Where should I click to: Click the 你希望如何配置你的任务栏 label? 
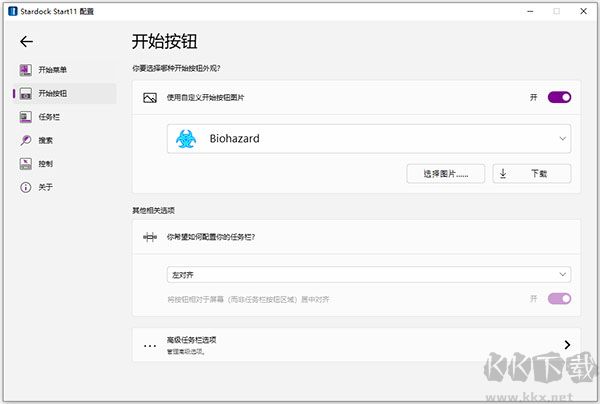(211, 237)
